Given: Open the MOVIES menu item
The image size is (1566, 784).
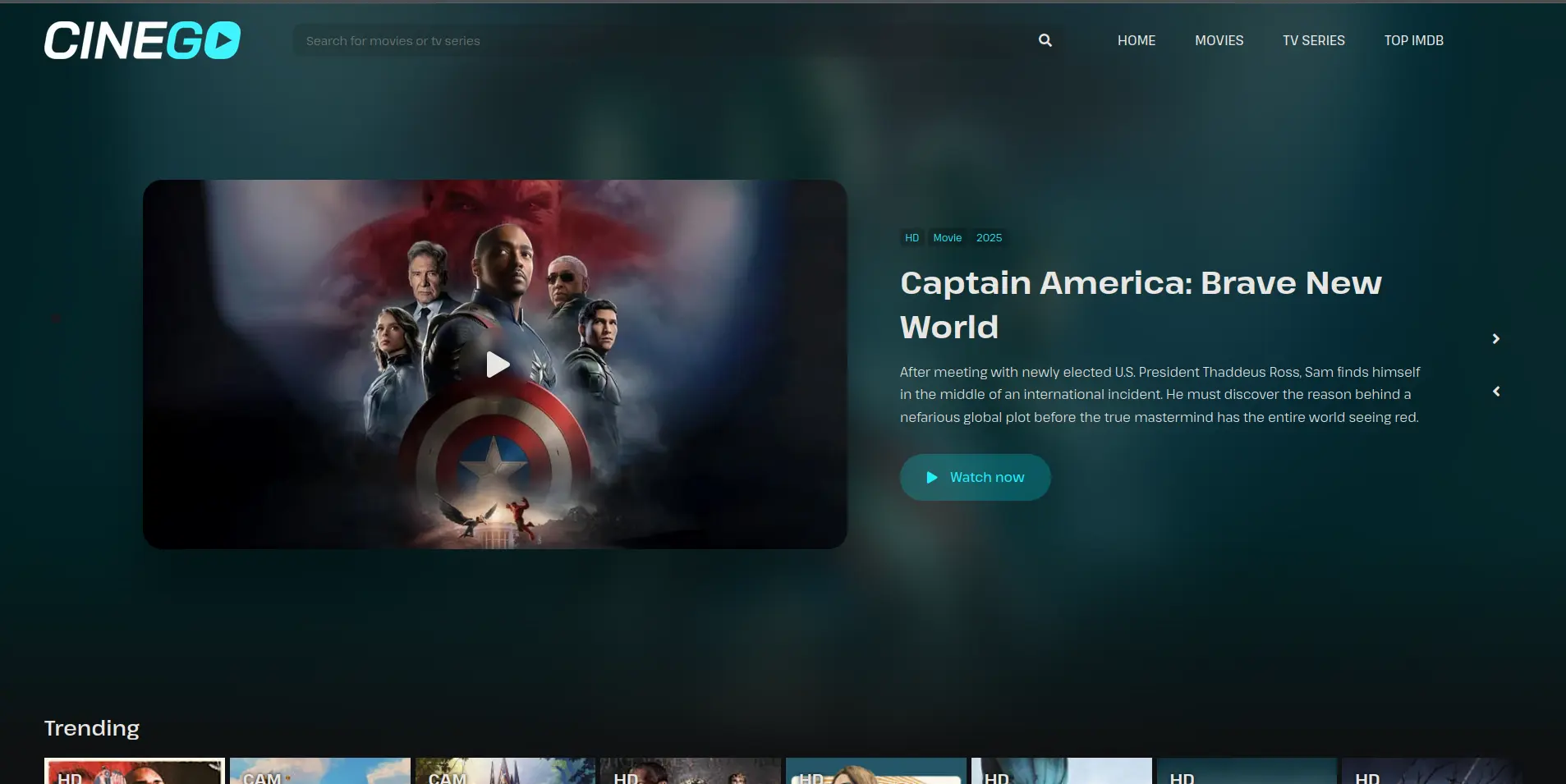Looking at the screenshot, I should (1219, 40).
